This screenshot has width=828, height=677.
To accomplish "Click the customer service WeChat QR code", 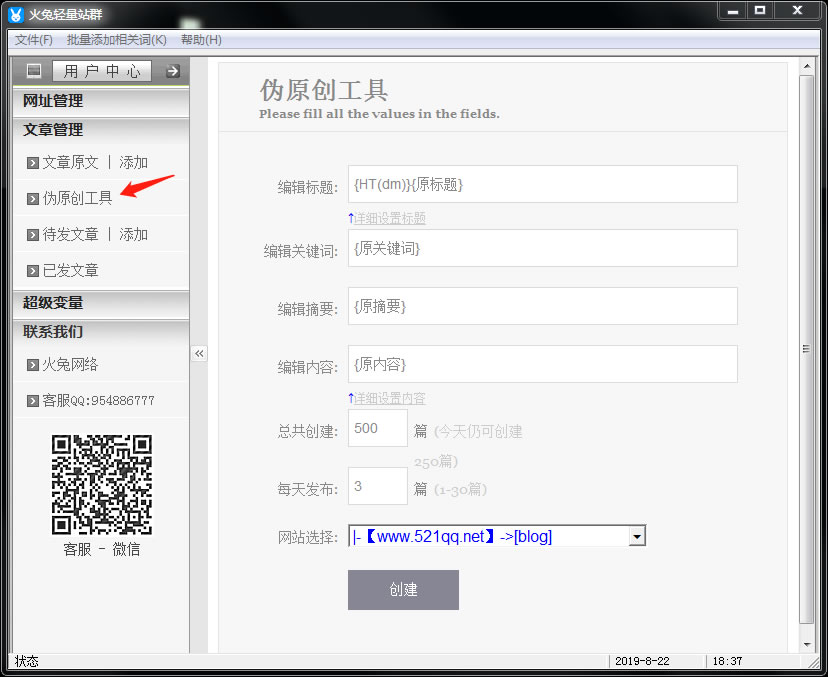I will click(x=101, y=484).
